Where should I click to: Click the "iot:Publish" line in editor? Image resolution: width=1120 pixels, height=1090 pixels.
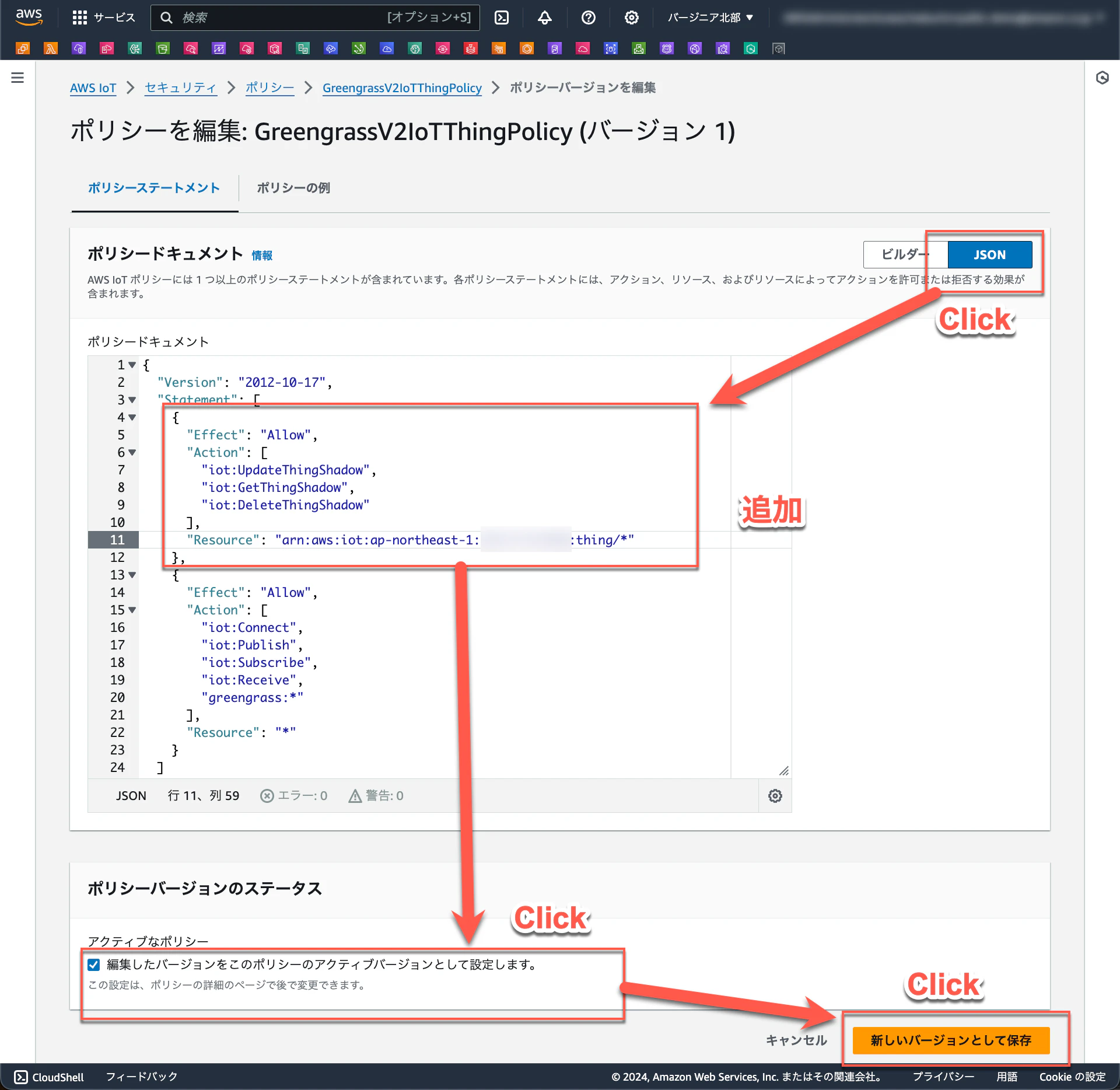[252, 645]
